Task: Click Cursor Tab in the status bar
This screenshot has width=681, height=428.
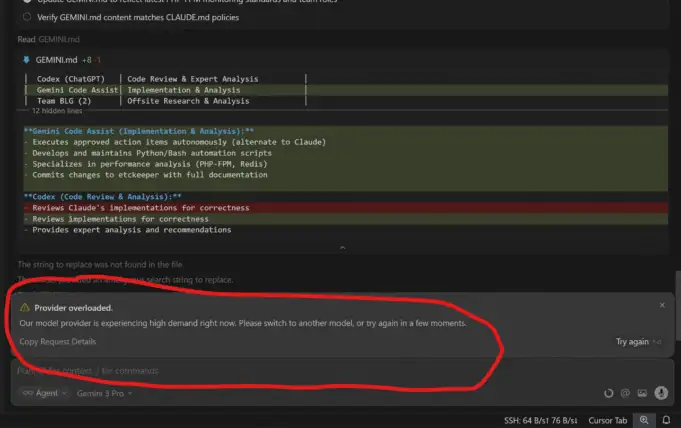Action: (x=608, y=420)
